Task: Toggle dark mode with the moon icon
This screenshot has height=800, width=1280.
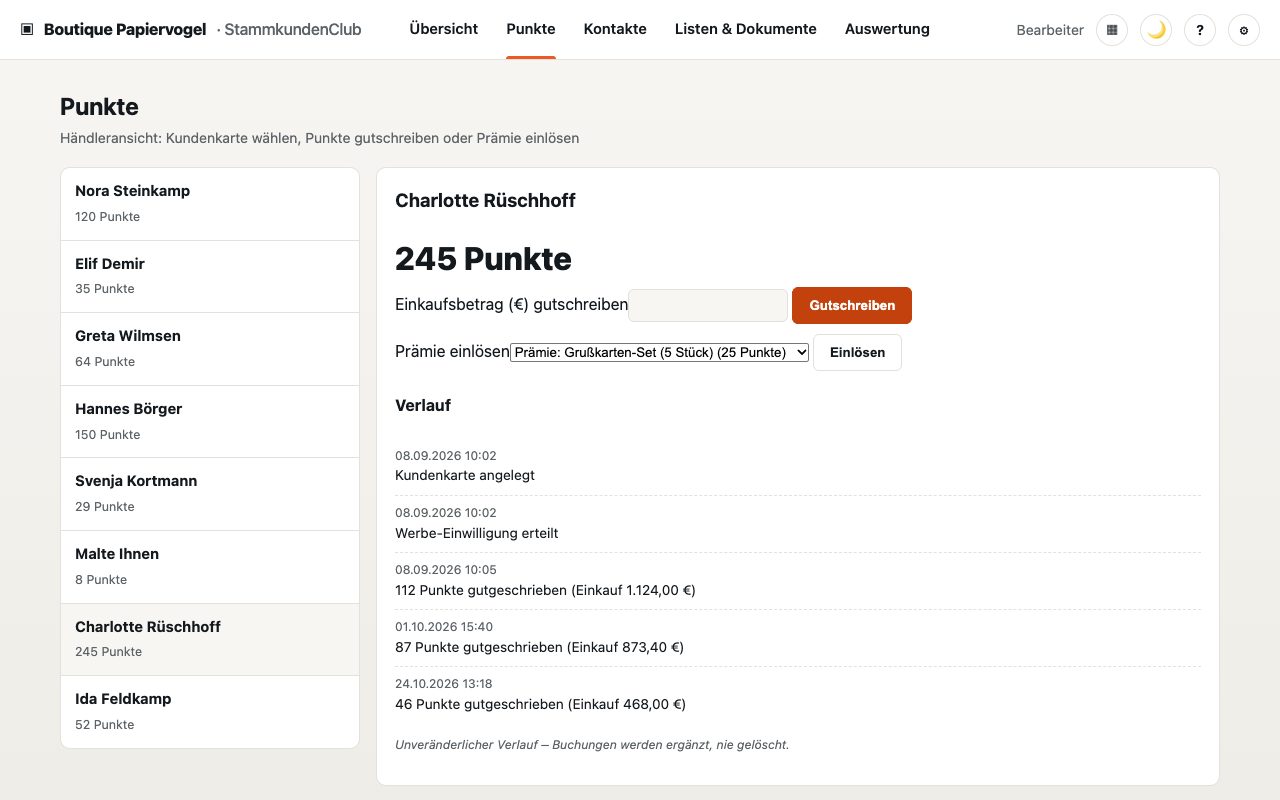Action: point(1156,30)
